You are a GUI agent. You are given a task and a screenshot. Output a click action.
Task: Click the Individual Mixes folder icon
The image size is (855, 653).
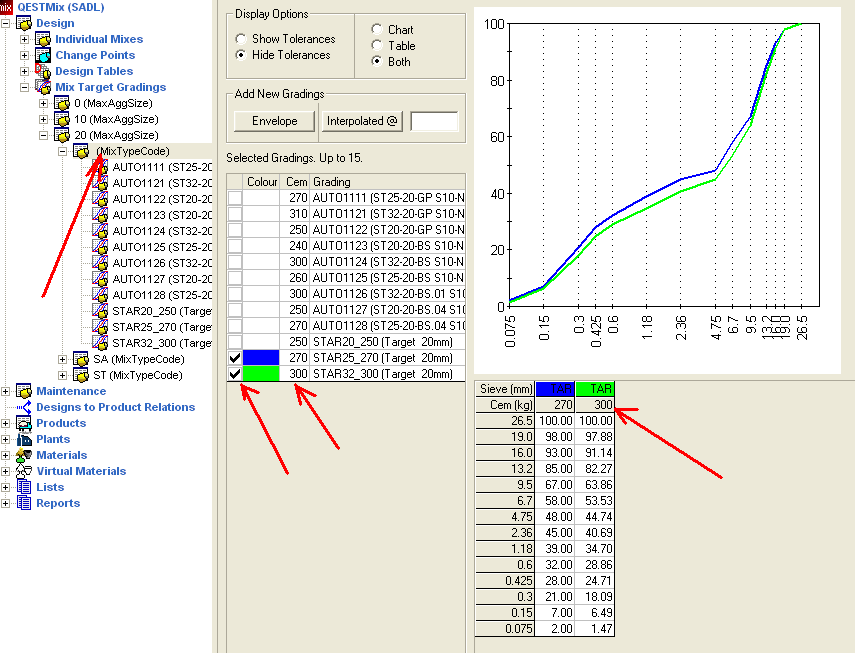[43, 39]
